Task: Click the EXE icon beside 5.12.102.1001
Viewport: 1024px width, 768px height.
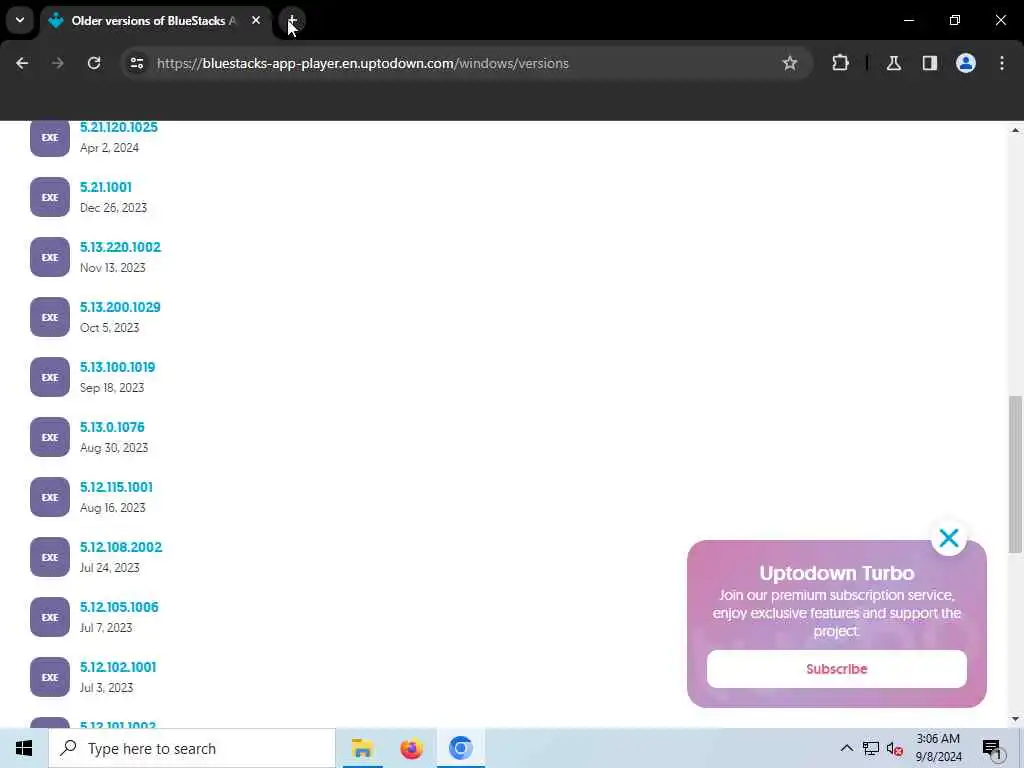Action: [x=50, y=678]
